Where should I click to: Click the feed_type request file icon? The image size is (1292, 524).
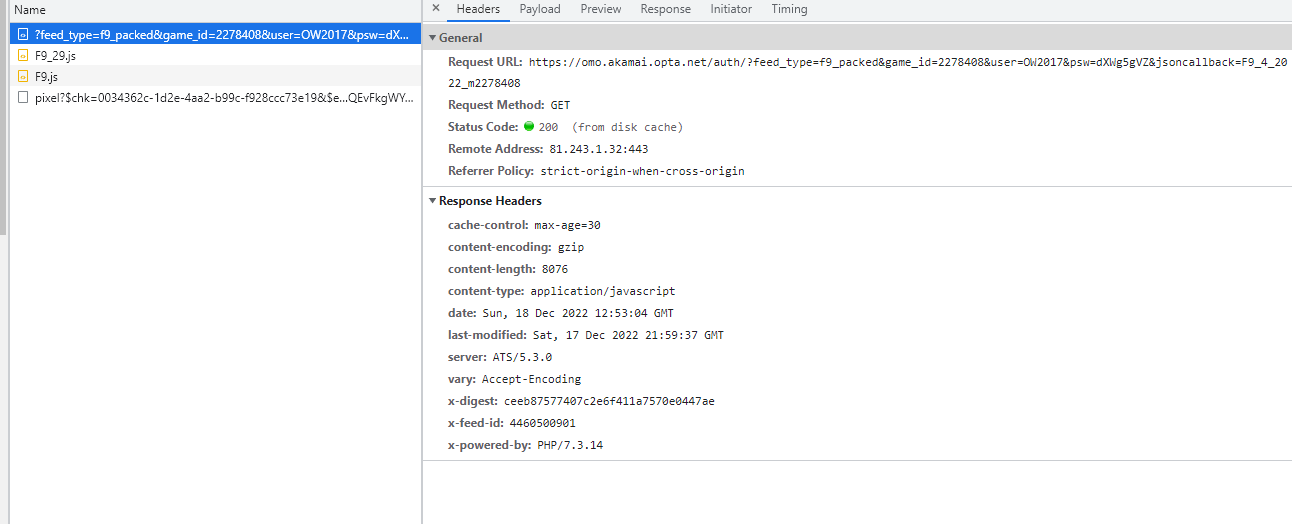24,34
